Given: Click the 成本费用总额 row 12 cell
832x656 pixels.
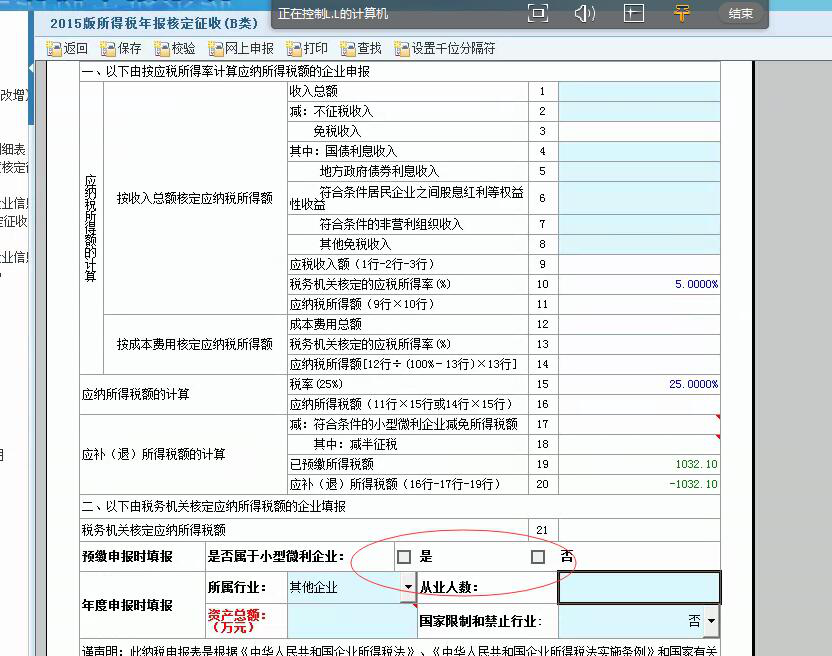Looking at the screenshot, I should pyautogui.click(x=638, y=324).
